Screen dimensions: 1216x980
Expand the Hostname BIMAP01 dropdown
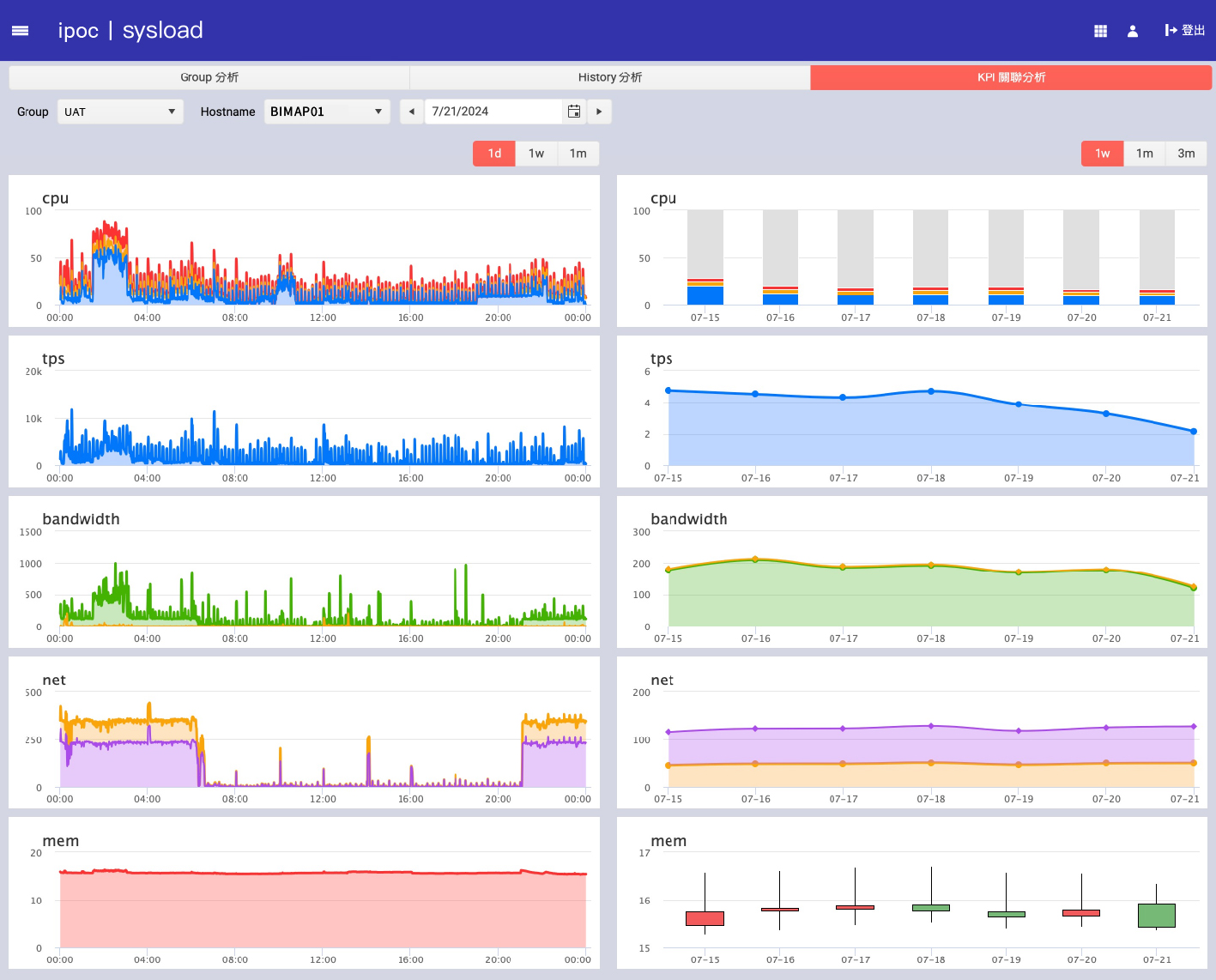point(327,112)
